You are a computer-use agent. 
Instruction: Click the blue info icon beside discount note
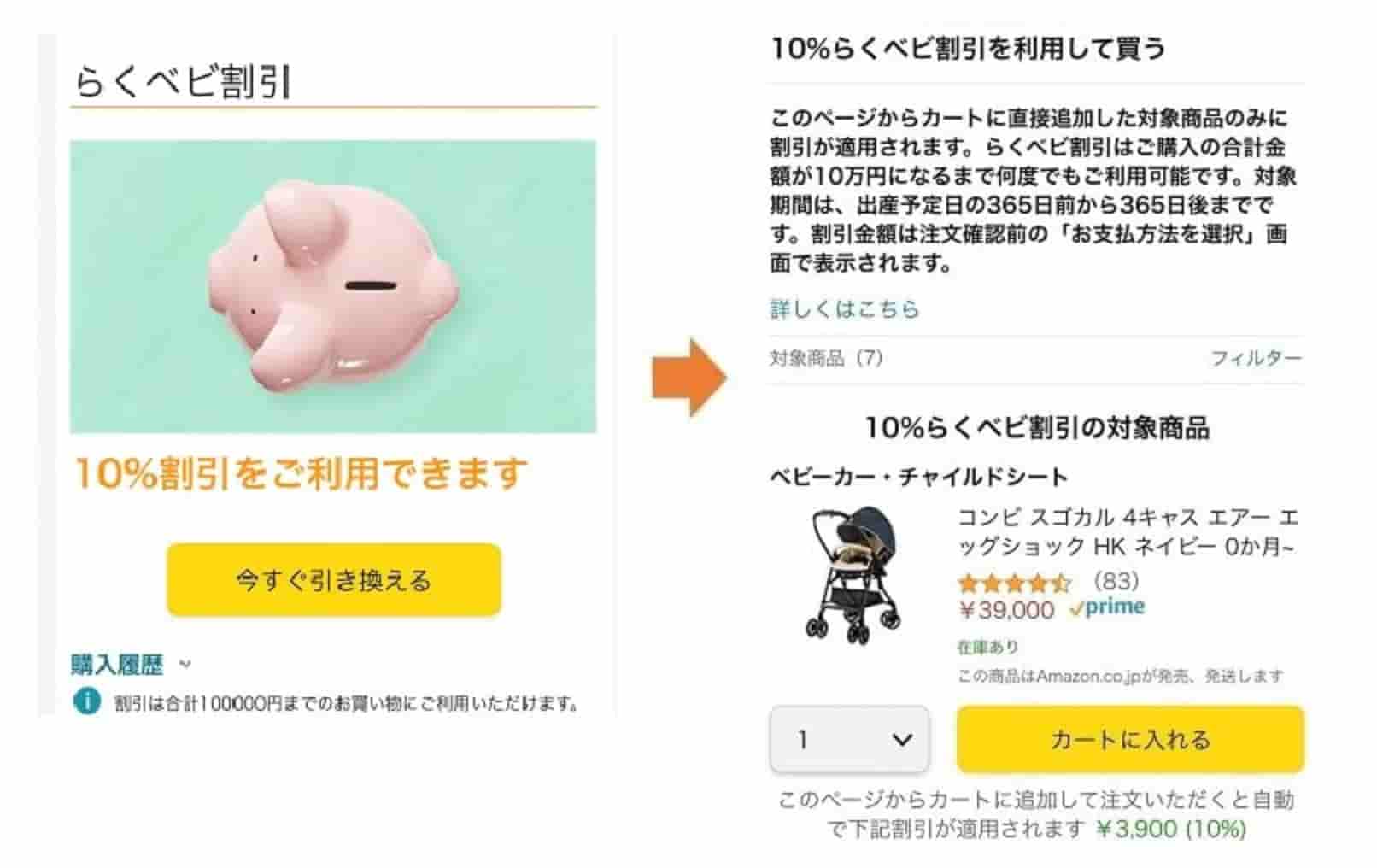coord(86,701)
